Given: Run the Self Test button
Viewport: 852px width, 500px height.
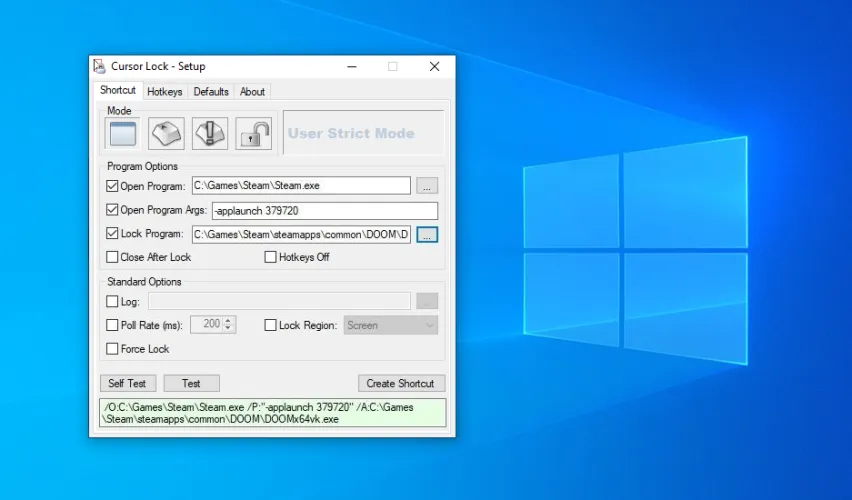Looking at the screenshot, I should tap(127, 383).
